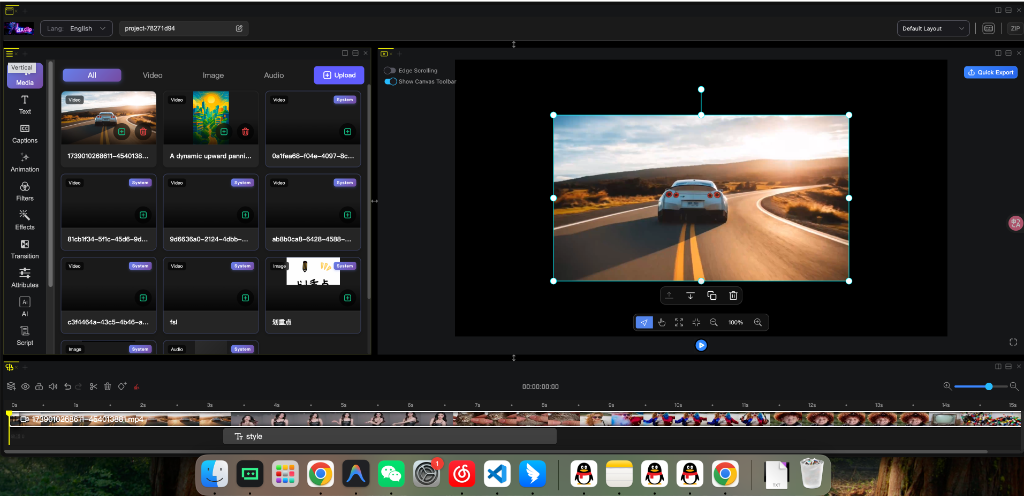Click the track layers icon in the timeline toolbar
Screen dimensions: 1024x496
tap(11, 386)
